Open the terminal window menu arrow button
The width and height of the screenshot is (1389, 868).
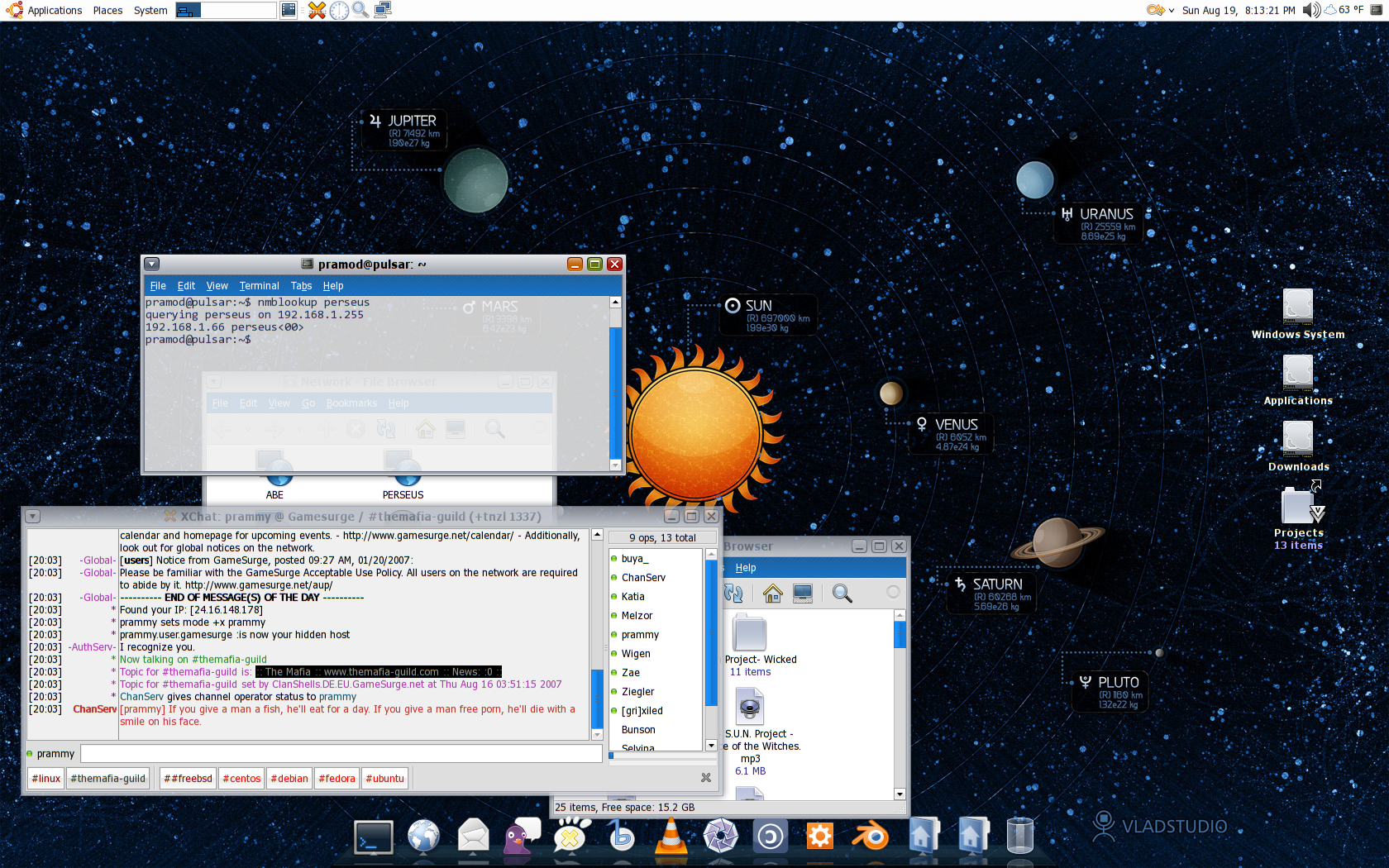click(x=151, y=265)
